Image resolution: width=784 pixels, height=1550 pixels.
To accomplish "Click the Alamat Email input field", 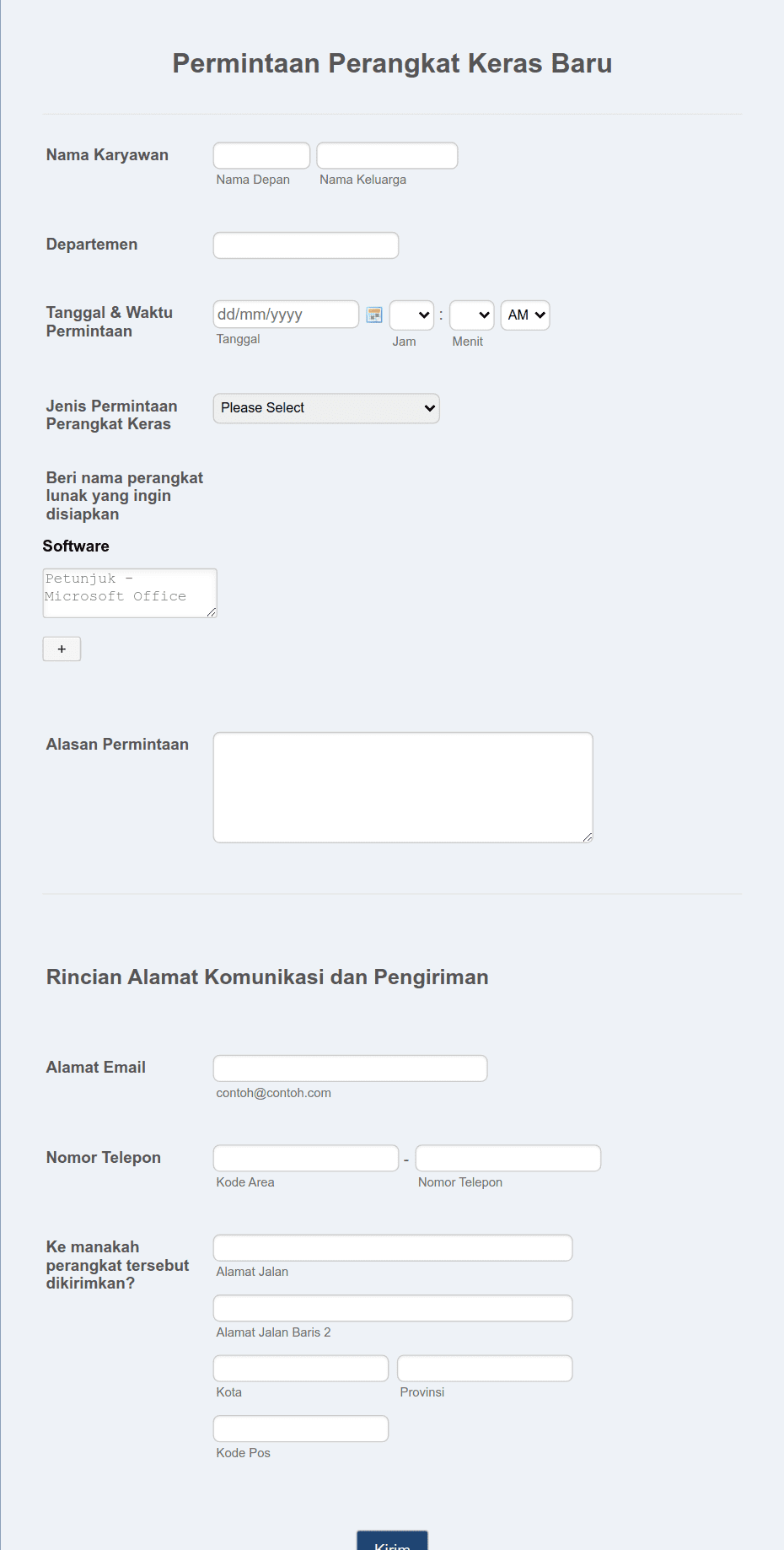I will pos(350,1068).
